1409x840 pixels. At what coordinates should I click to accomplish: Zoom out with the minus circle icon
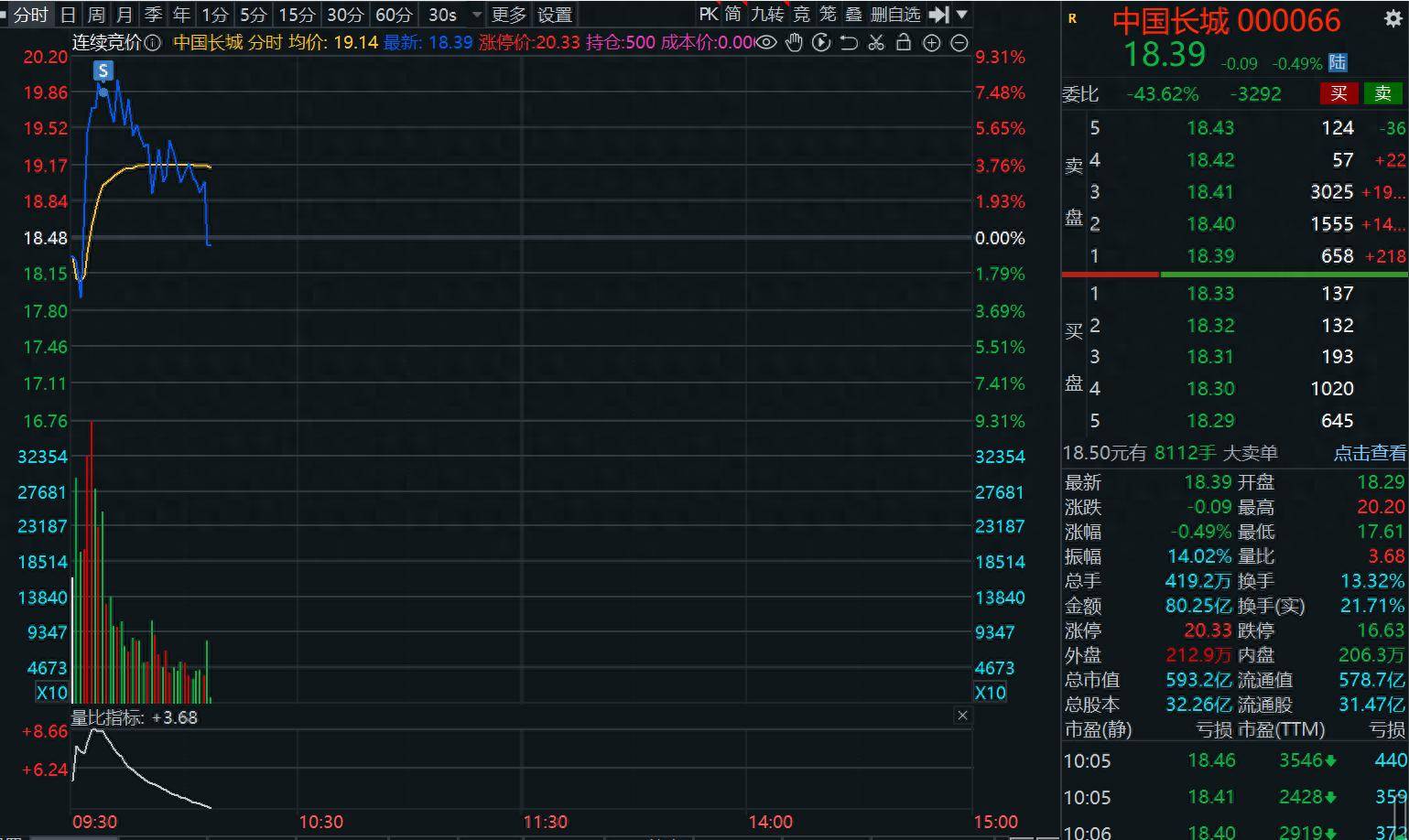[959, 42]
